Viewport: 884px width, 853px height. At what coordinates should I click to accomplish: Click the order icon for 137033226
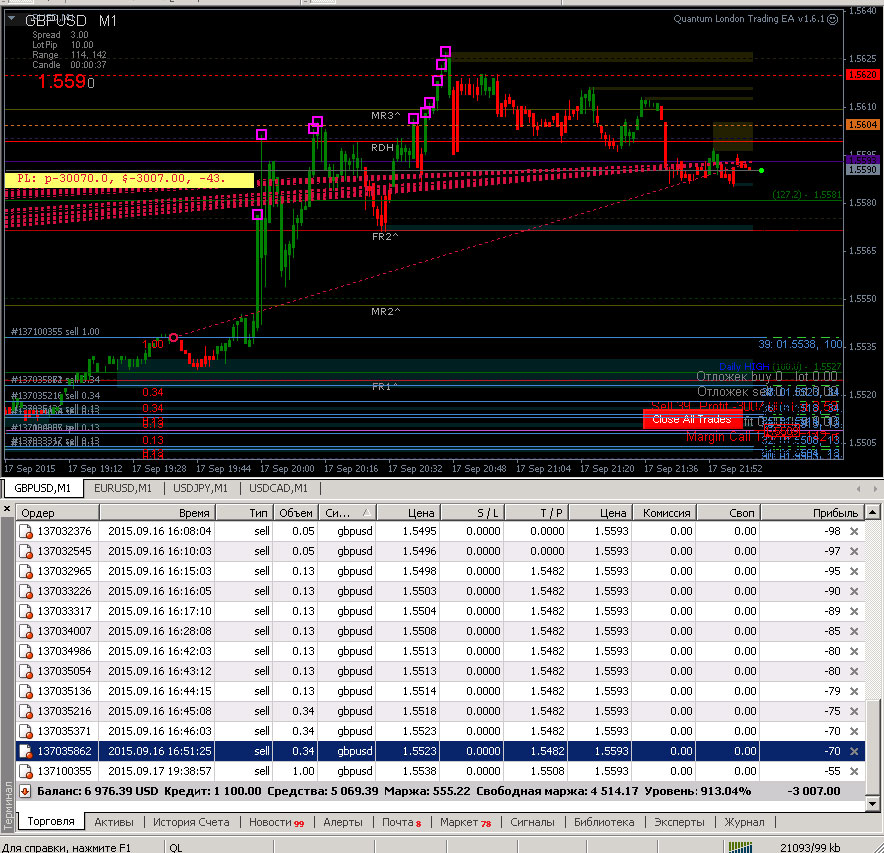tap(25, 591)
